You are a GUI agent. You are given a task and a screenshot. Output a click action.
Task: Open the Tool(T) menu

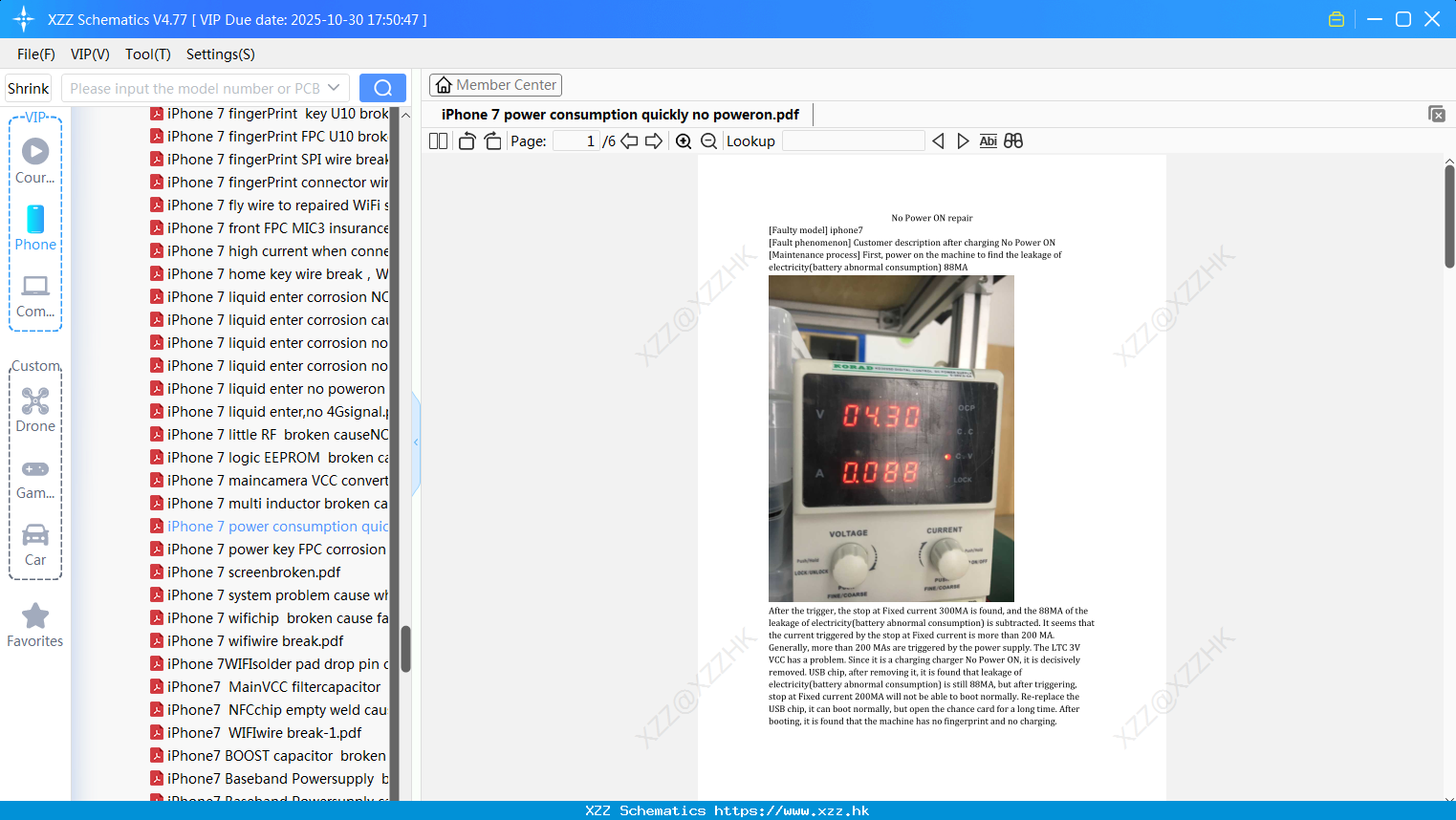pos(148,54)
